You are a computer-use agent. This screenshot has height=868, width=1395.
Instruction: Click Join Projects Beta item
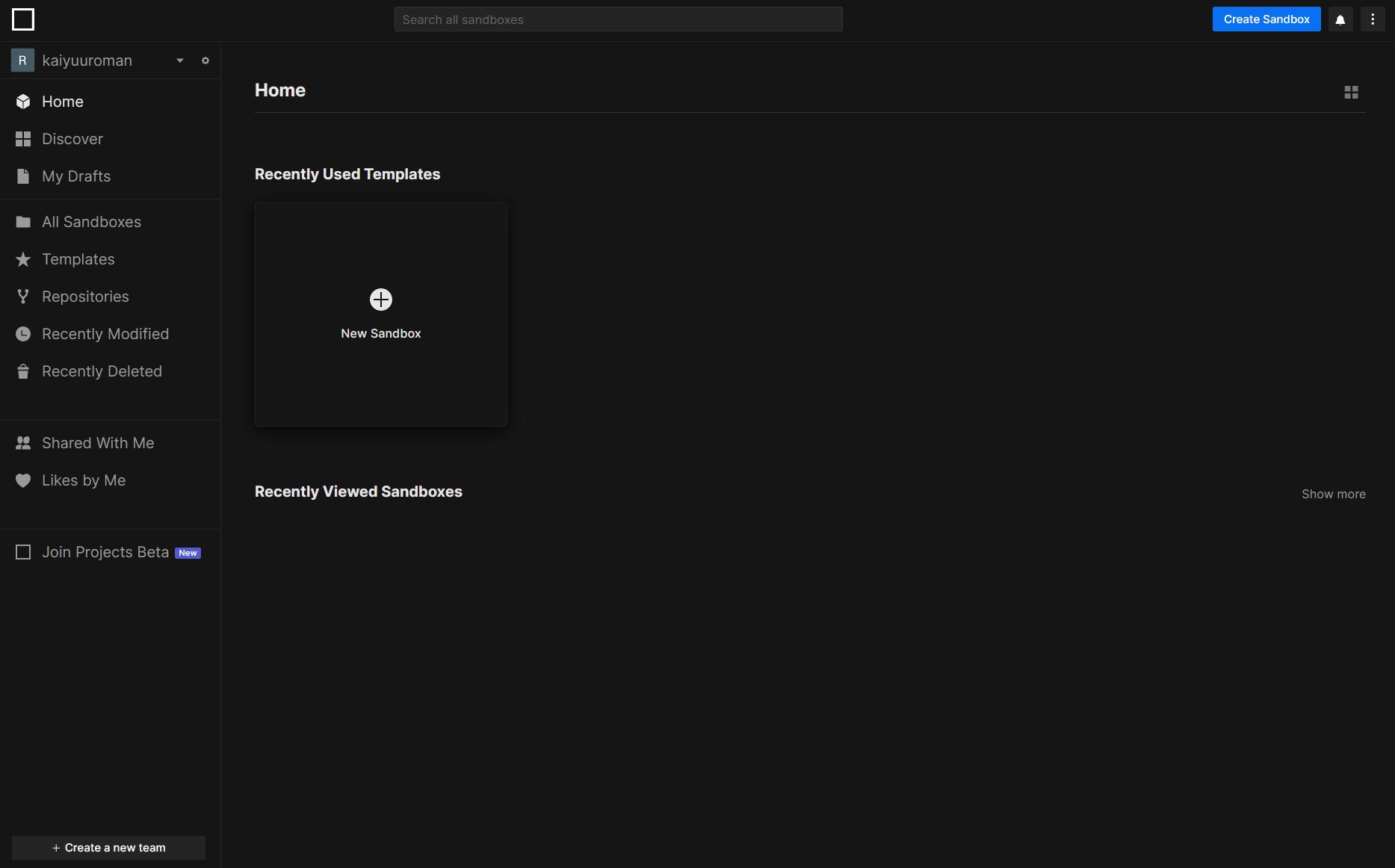coord(105,552)
